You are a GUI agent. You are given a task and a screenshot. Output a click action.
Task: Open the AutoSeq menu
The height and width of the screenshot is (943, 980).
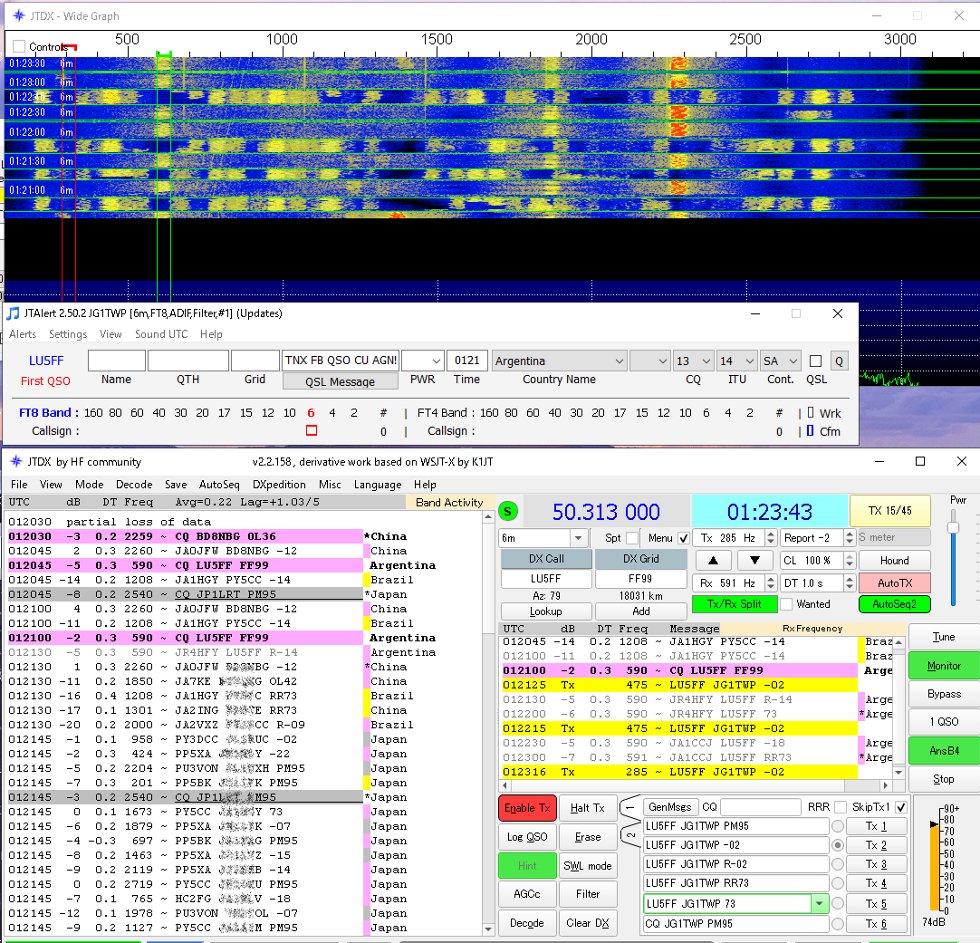click(x=219, y=484)
